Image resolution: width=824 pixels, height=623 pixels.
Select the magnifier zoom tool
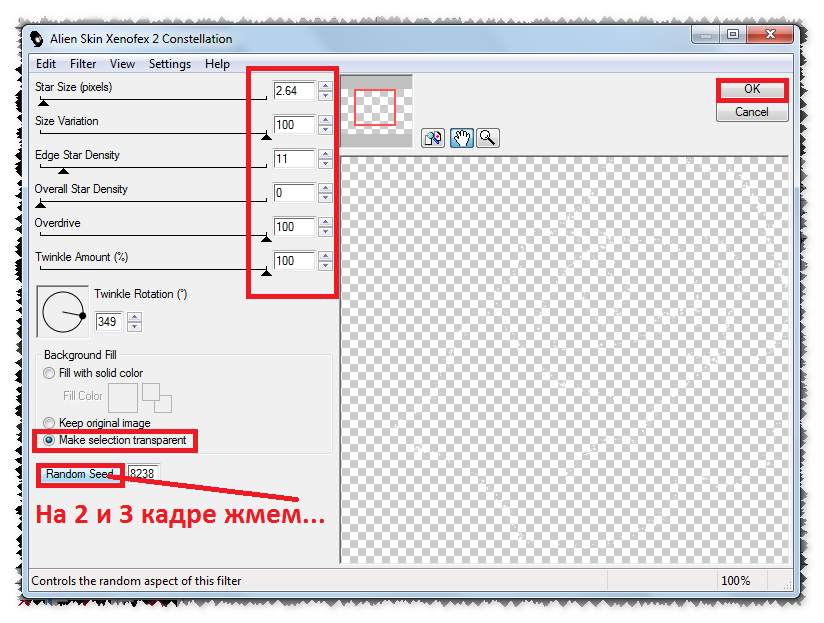pyautogui.click(x=488, y=138)
